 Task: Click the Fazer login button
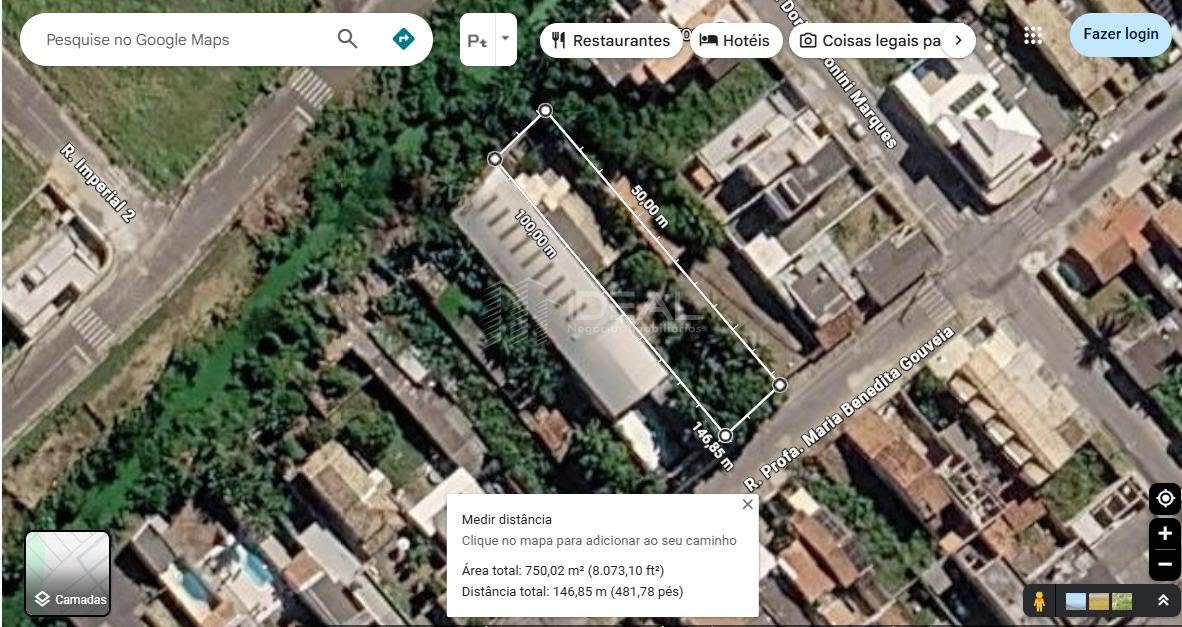pyautogui.click(x=1121, y=34)
